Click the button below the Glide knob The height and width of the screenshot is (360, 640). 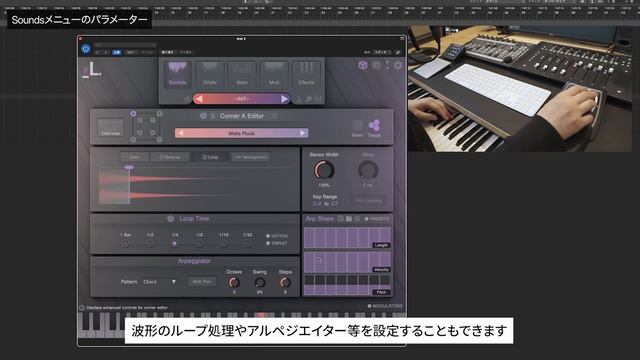point(368,200)
